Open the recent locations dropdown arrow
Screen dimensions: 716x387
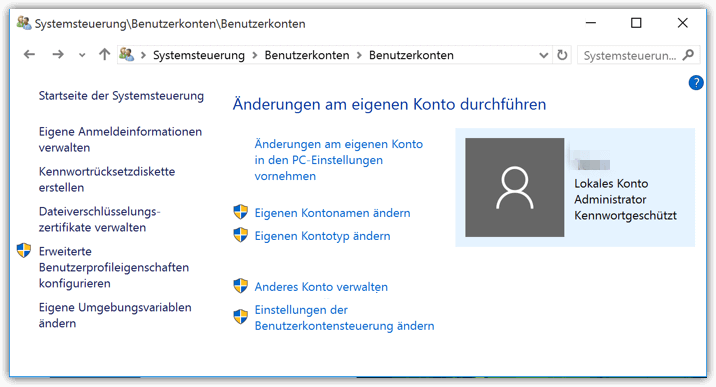(82, 55)
